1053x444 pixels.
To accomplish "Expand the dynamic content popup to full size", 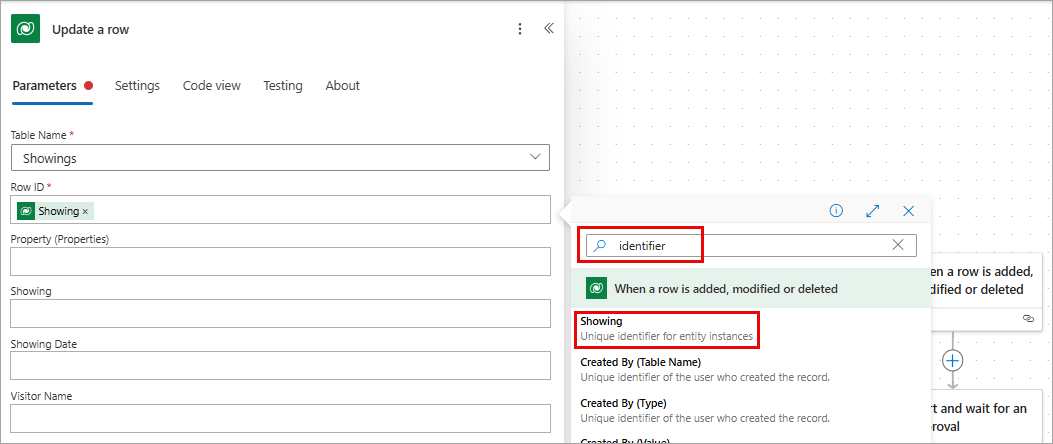I will (872, 211).
